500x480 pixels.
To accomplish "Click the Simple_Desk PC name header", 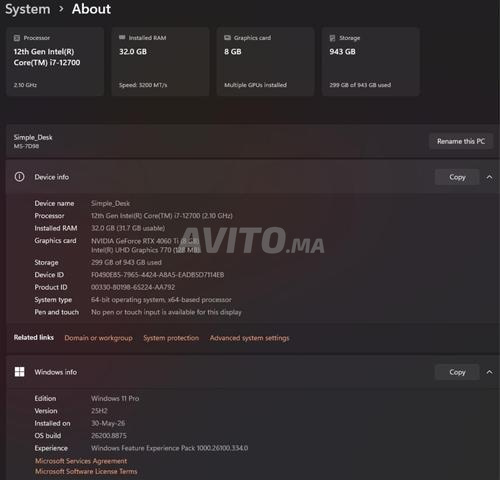I will point(33,137).
